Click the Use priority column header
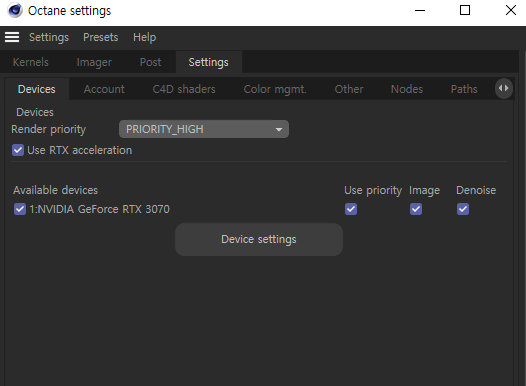Screen dimensions: 526x386 tap(373, 190)
